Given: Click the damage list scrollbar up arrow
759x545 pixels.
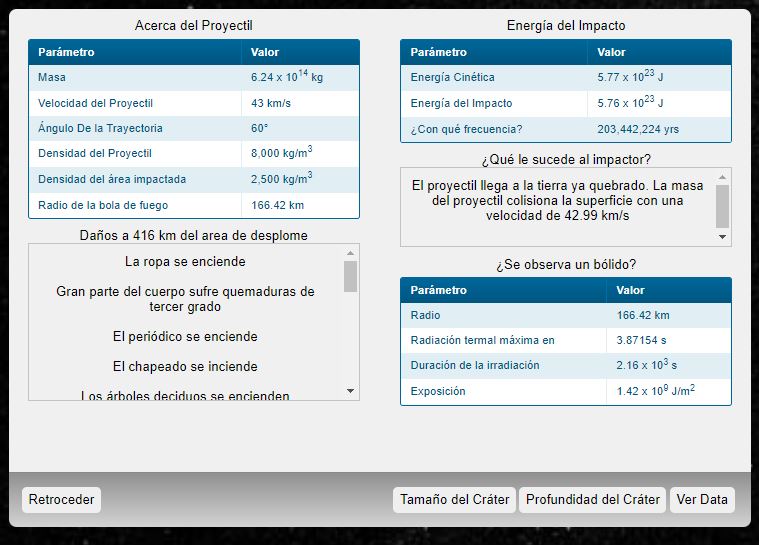Looking at the screenshot, I should (350, 253).
